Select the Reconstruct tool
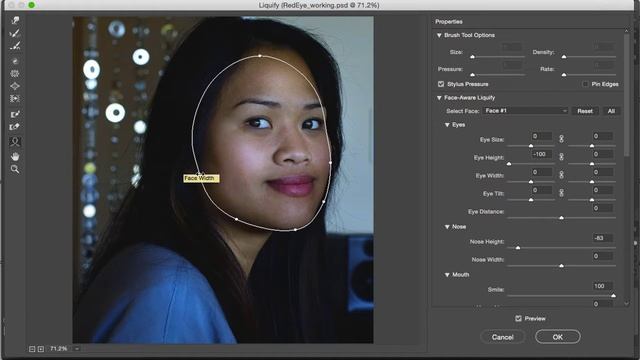 tap(15, 33)
